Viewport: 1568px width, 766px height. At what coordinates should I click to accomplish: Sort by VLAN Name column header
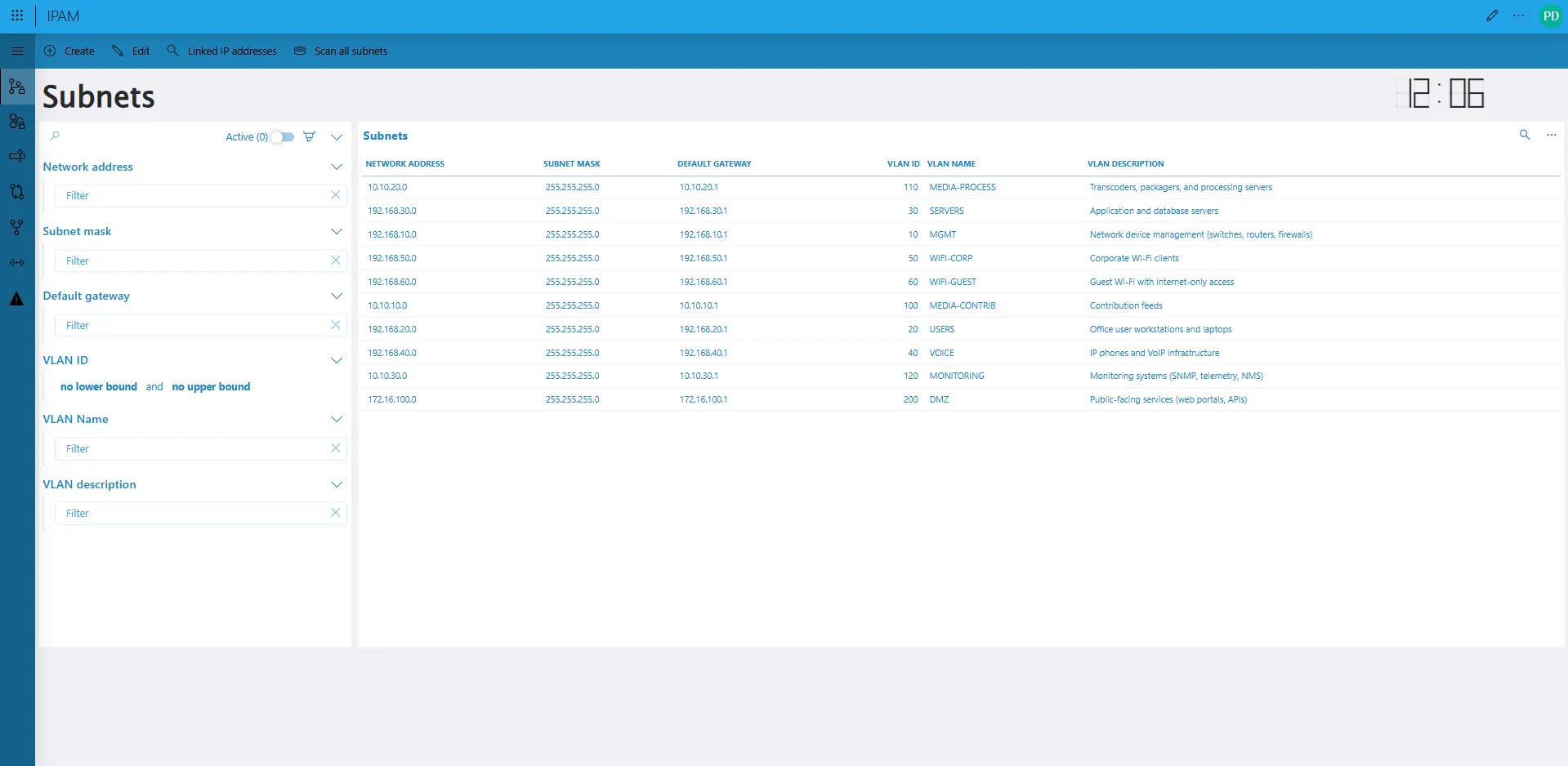tap(951, 164)
